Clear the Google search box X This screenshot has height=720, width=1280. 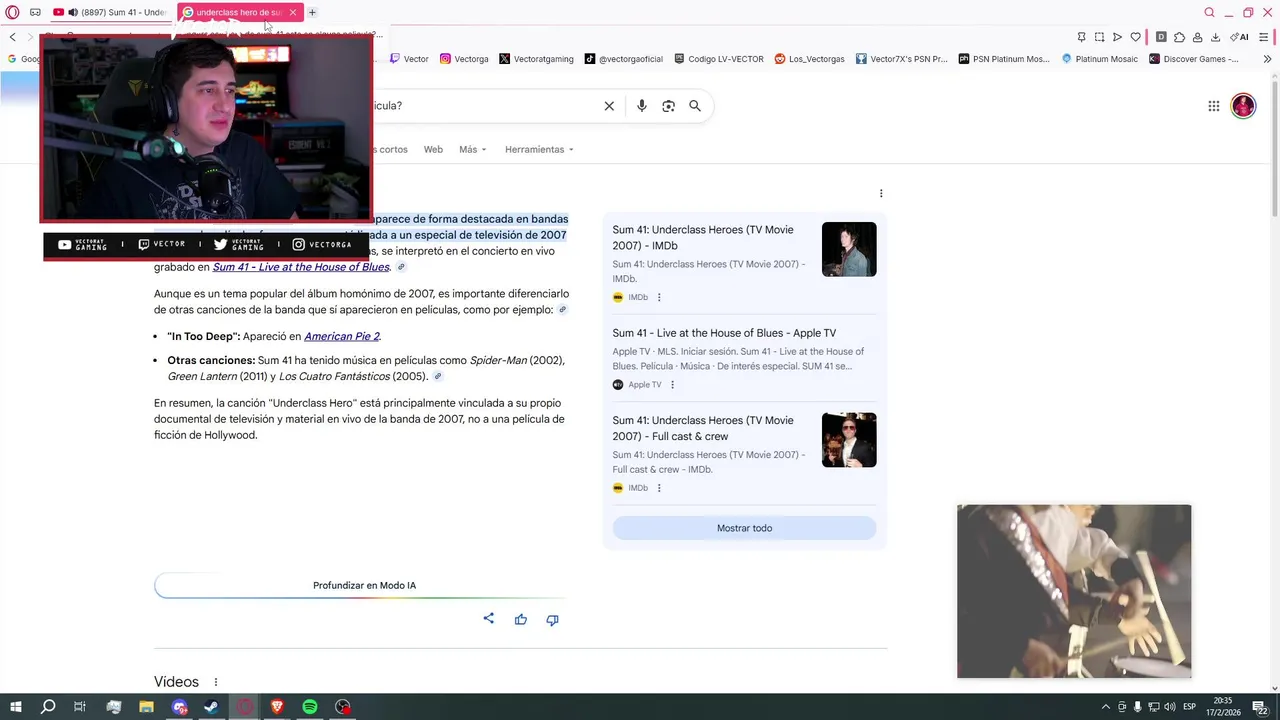(609, 106)
